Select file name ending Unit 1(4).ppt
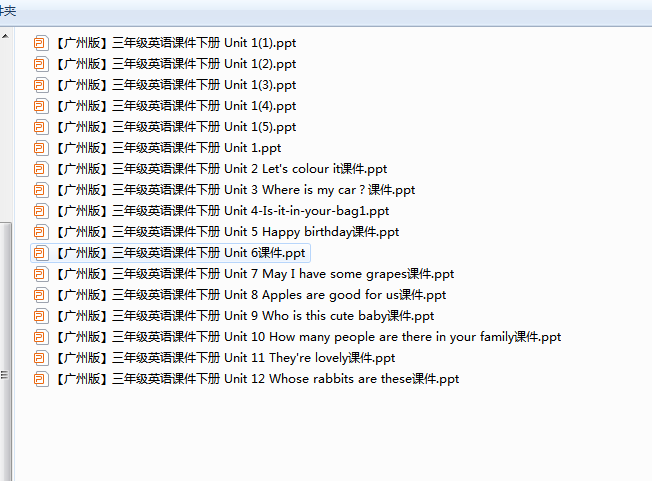The image size is (652, 481). point(176,106)
